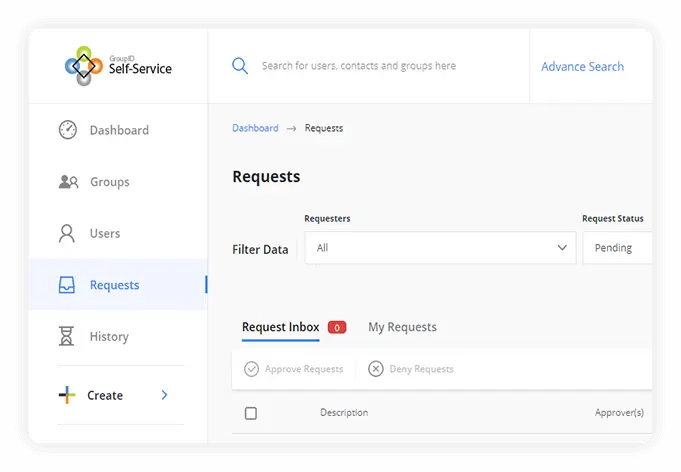Click the Groups people icon
Image resolution: width=681 pixels, height=472 pixels.
point(68,182)
